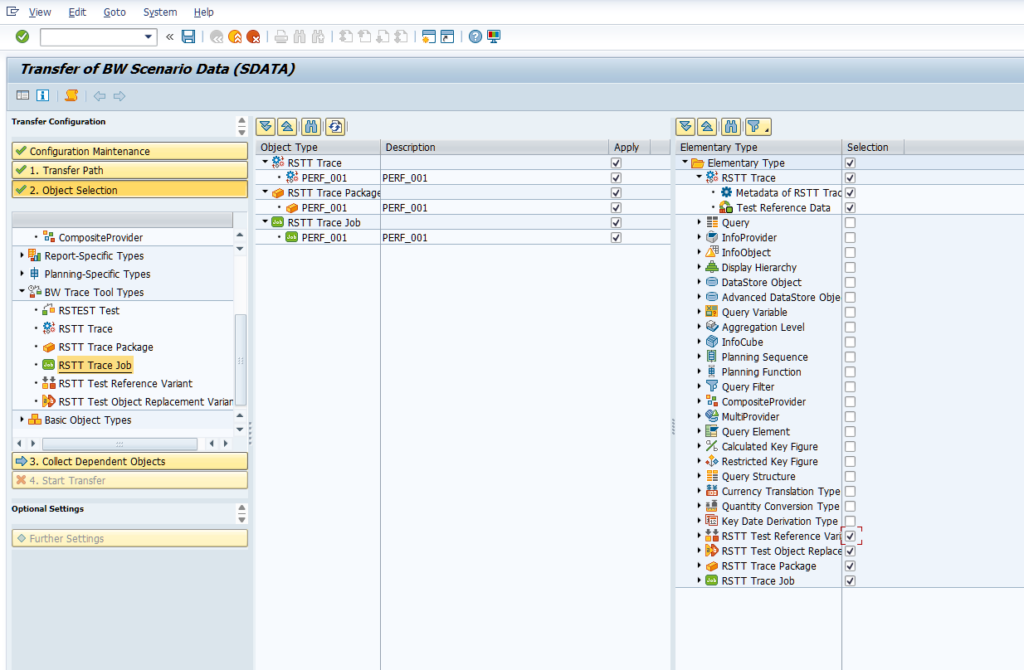Uncheck Apply checkbox for RSTT Trace Job row
Image resolution: width=1024 pixels, height=670 pixels.
pos(616,223)
